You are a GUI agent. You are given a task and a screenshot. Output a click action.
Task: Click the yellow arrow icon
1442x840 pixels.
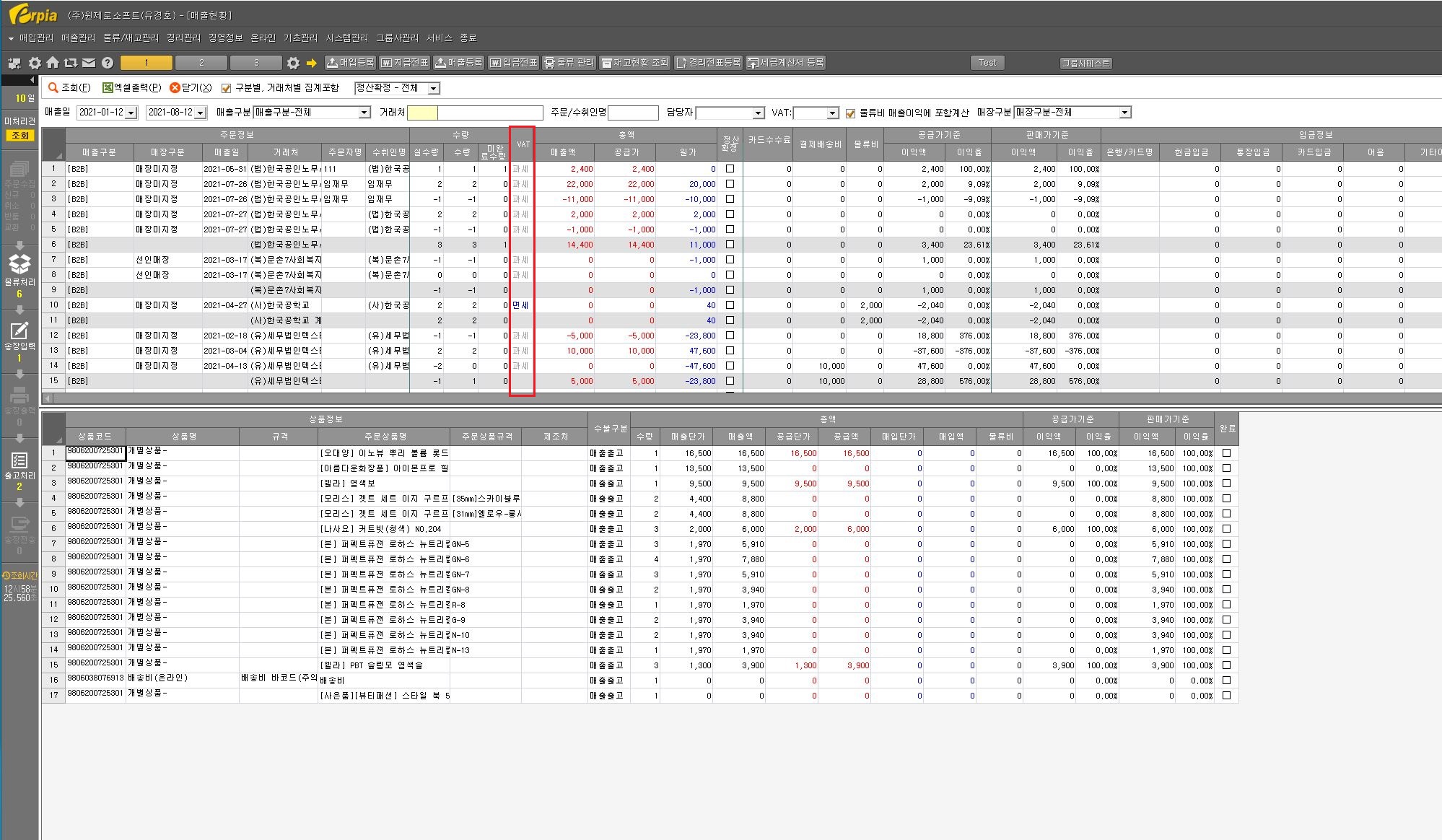click(x=311, y=63)
